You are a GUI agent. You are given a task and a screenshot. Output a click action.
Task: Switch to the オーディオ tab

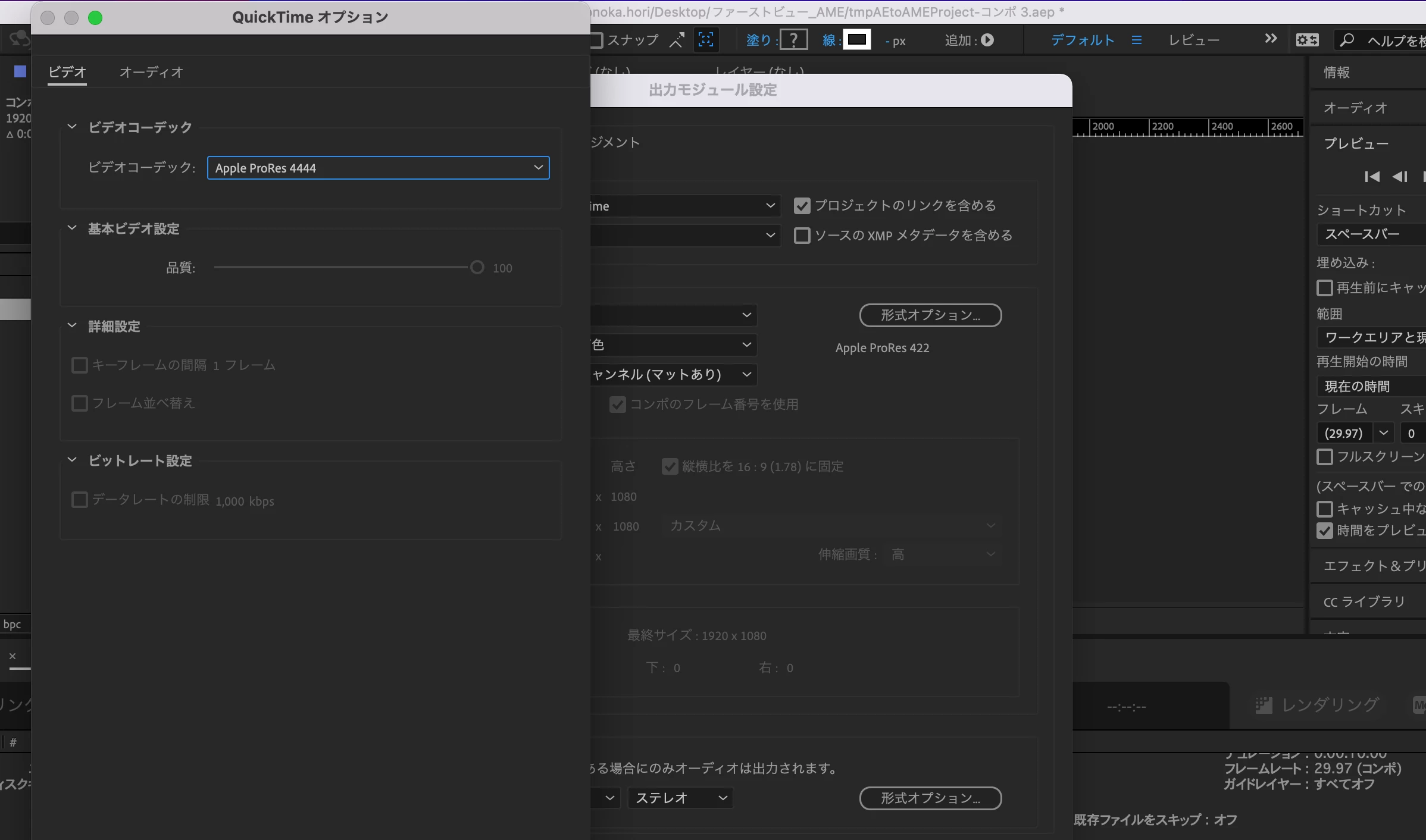point(151,73)
